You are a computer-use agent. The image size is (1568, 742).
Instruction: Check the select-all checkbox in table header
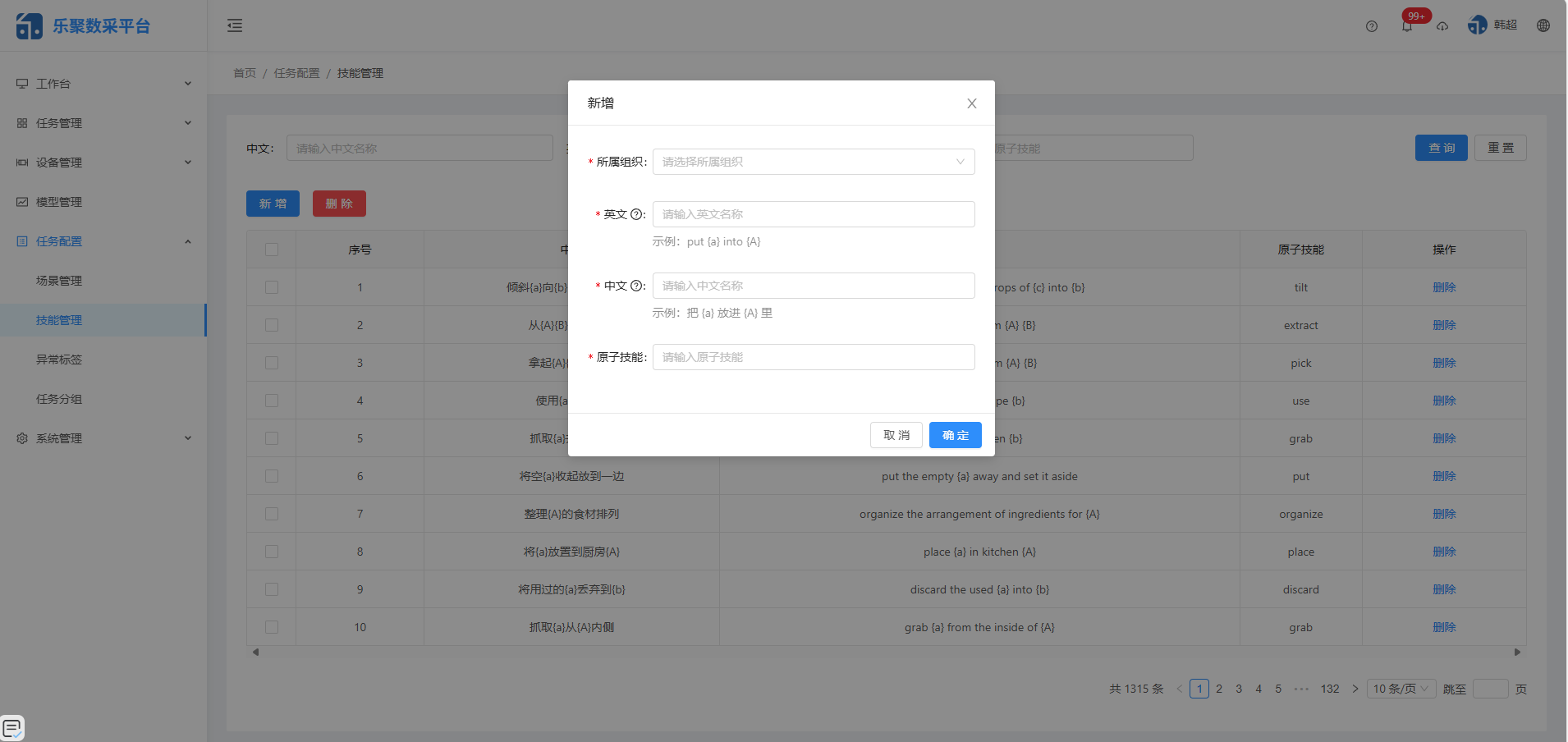[x=272, y=249]
